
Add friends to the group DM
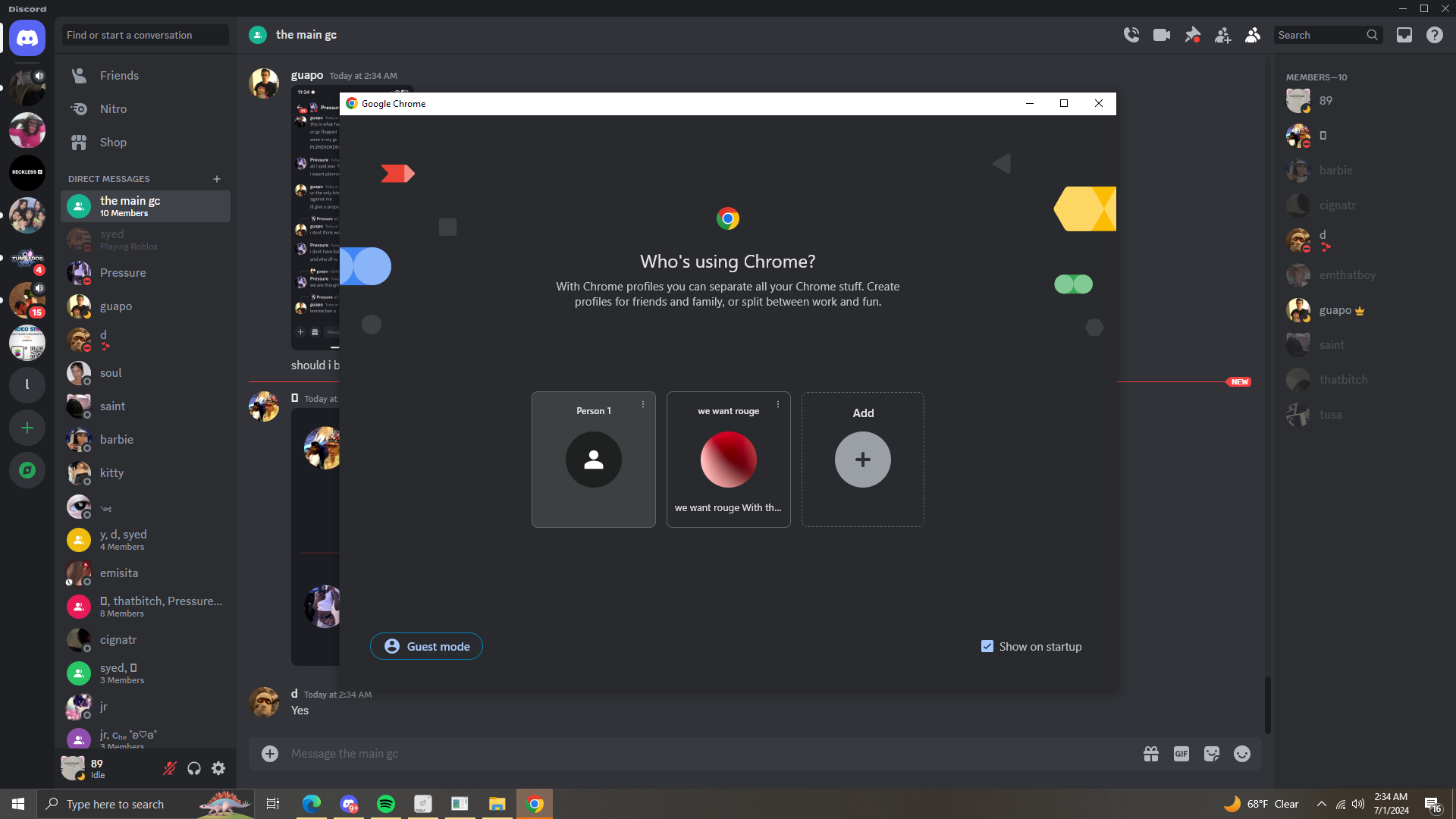pos(1222,35)
